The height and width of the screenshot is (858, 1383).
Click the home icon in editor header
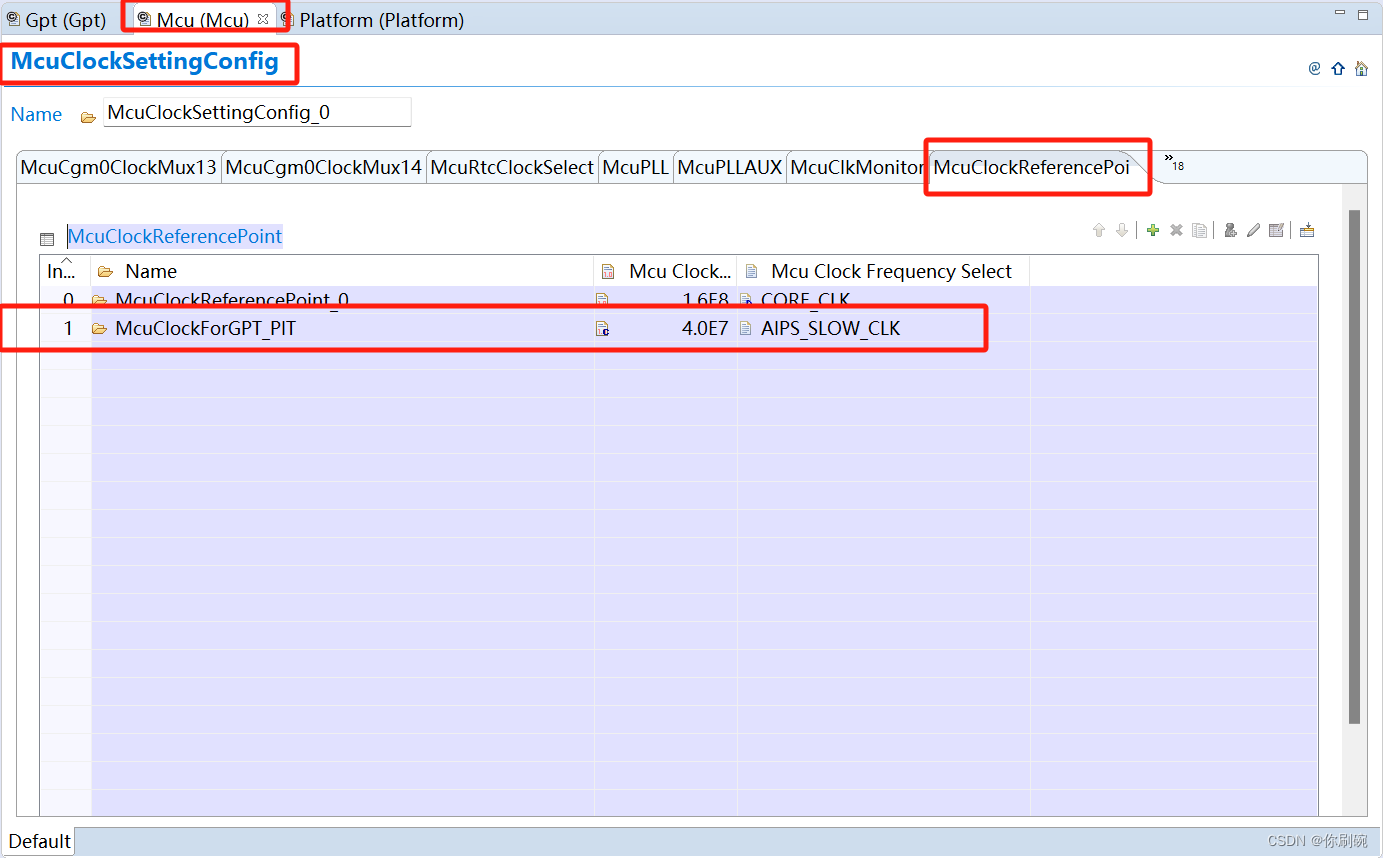[1361, 69]
